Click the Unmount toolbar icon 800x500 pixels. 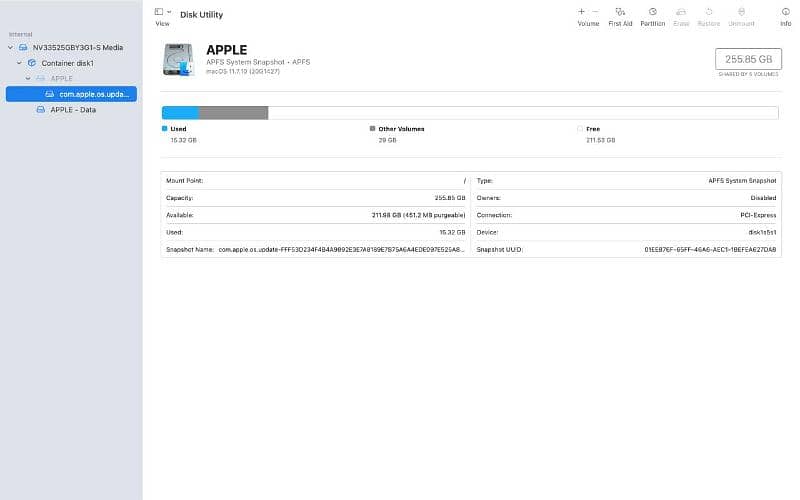coord(741,11)
